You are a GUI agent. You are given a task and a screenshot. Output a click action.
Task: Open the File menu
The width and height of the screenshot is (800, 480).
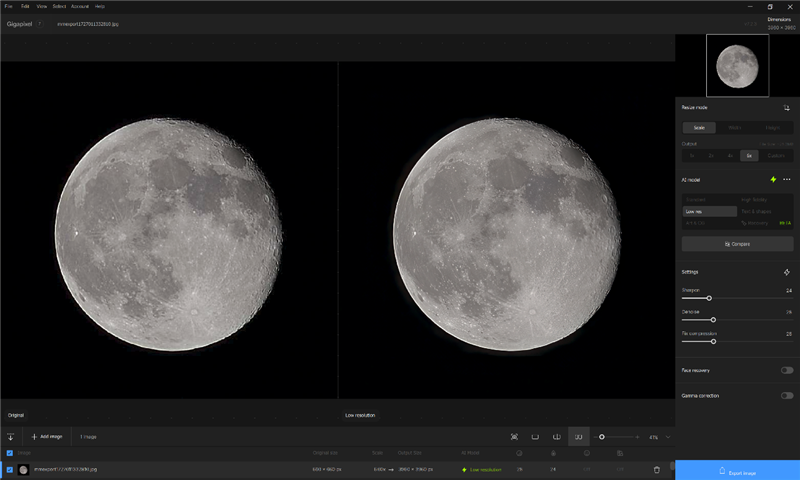(x=9, y=6)
